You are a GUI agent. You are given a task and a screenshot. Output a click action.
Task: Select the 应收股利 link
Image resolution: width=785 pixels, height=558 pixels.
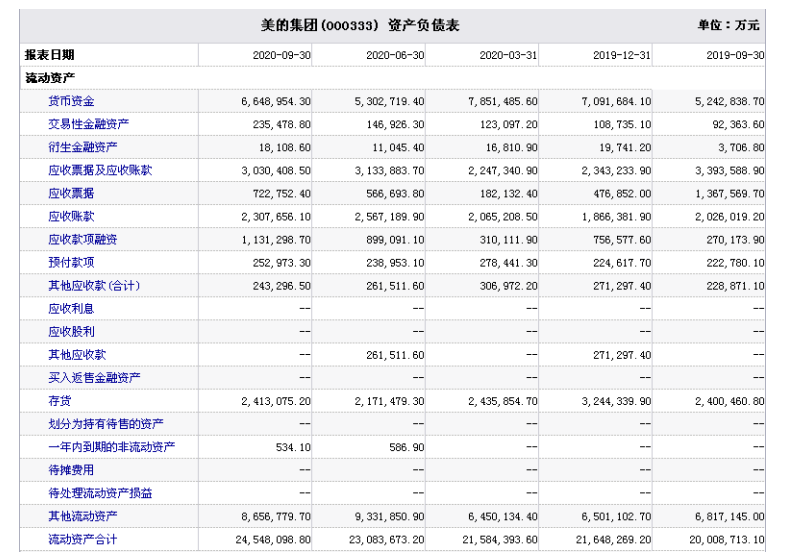click(x=71, y=331)
